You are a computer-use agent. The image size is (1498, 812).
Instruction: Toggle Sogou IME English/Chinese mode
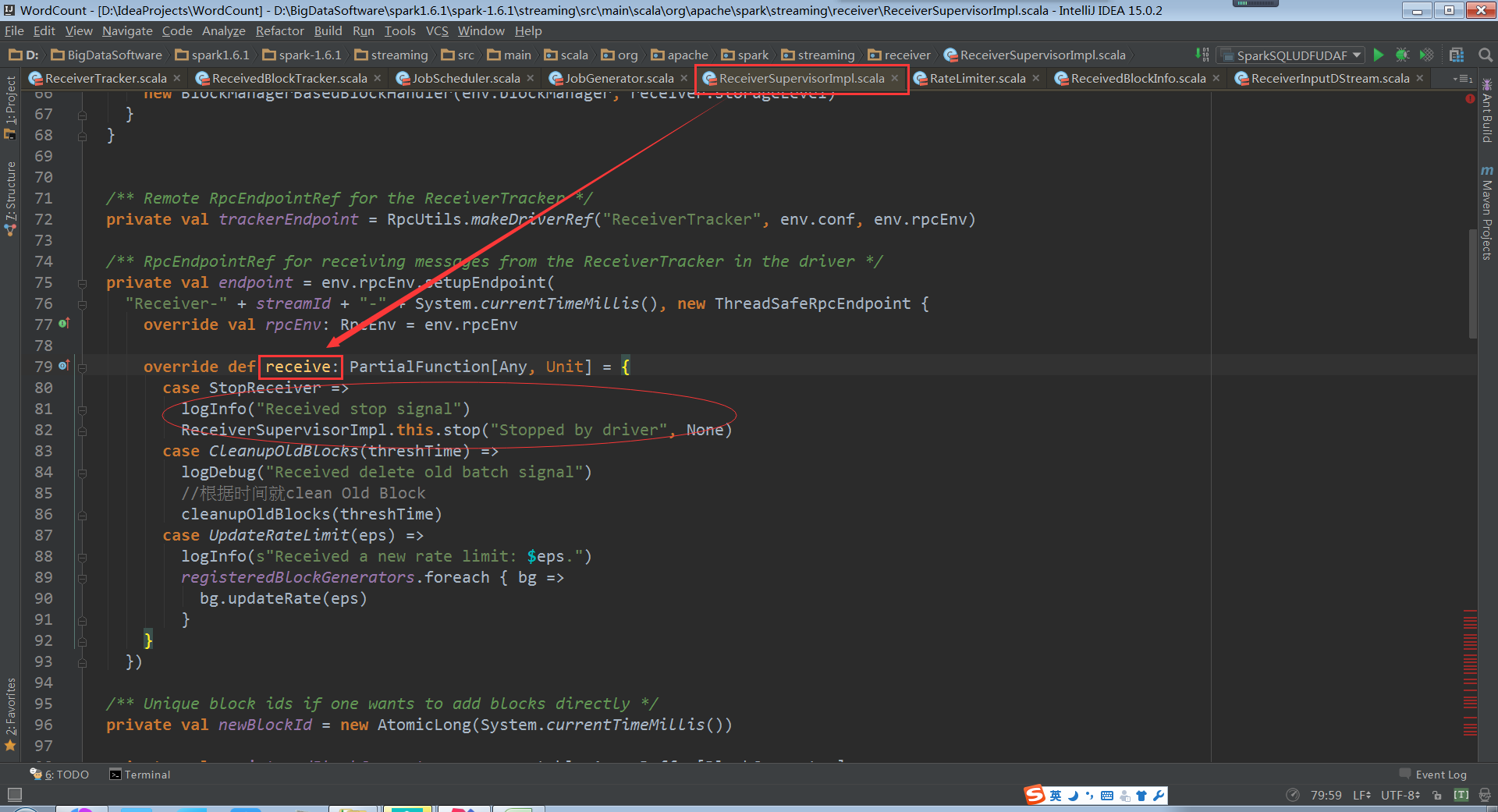pos(1056,795)
